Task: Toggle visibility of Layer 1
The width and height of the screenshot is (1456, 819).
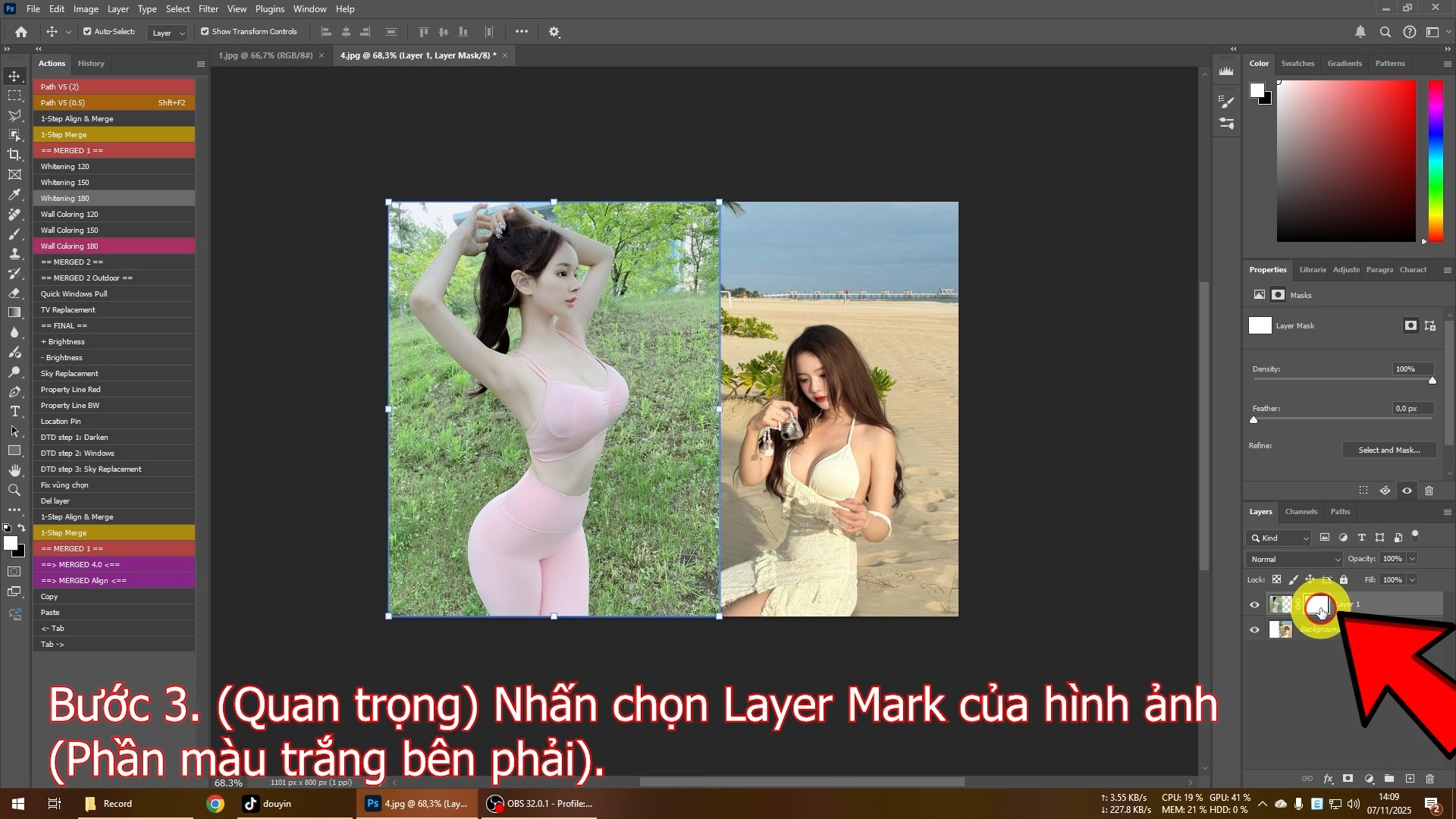Action: point(1255,604)
